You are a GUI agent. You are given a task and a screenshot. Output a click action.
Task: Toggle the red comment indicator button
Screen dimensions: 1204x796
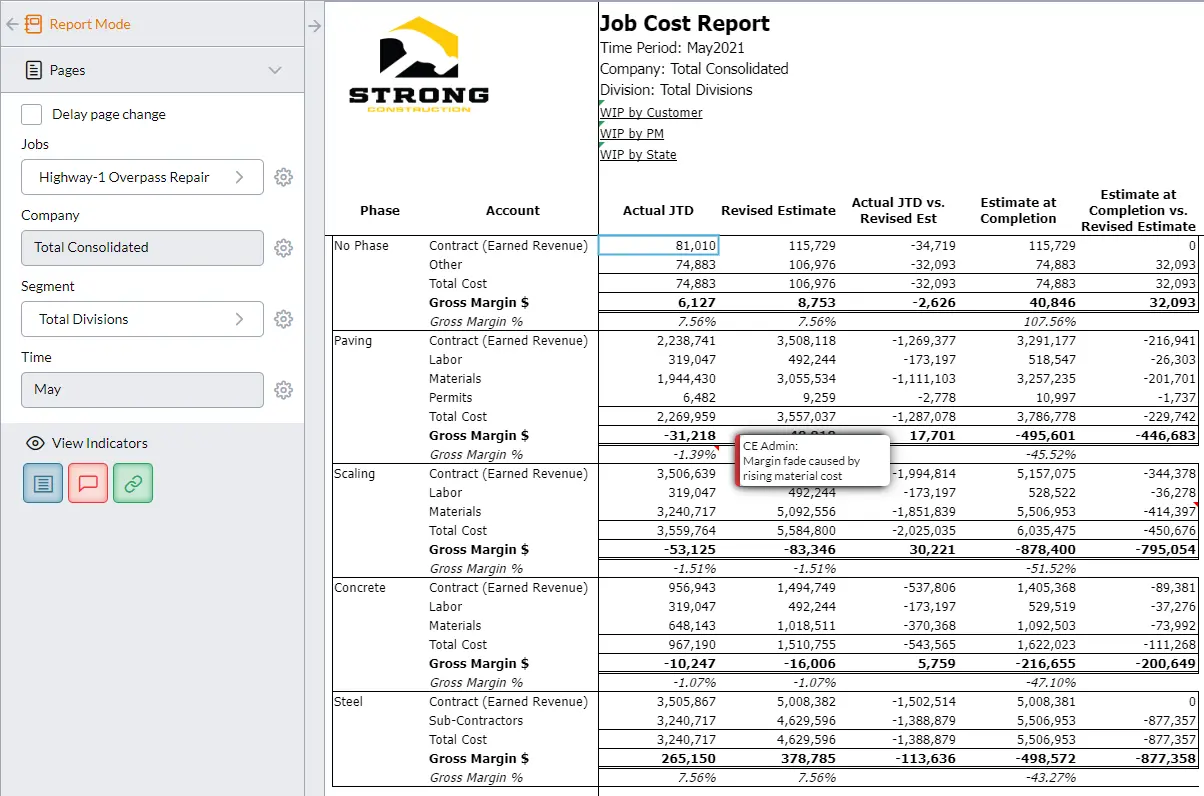point(88,483)
